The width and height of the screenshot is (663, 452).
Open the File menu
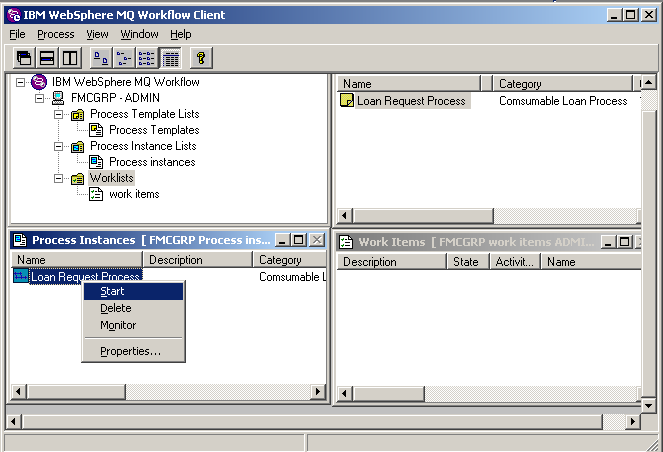[x=17, y=34]
